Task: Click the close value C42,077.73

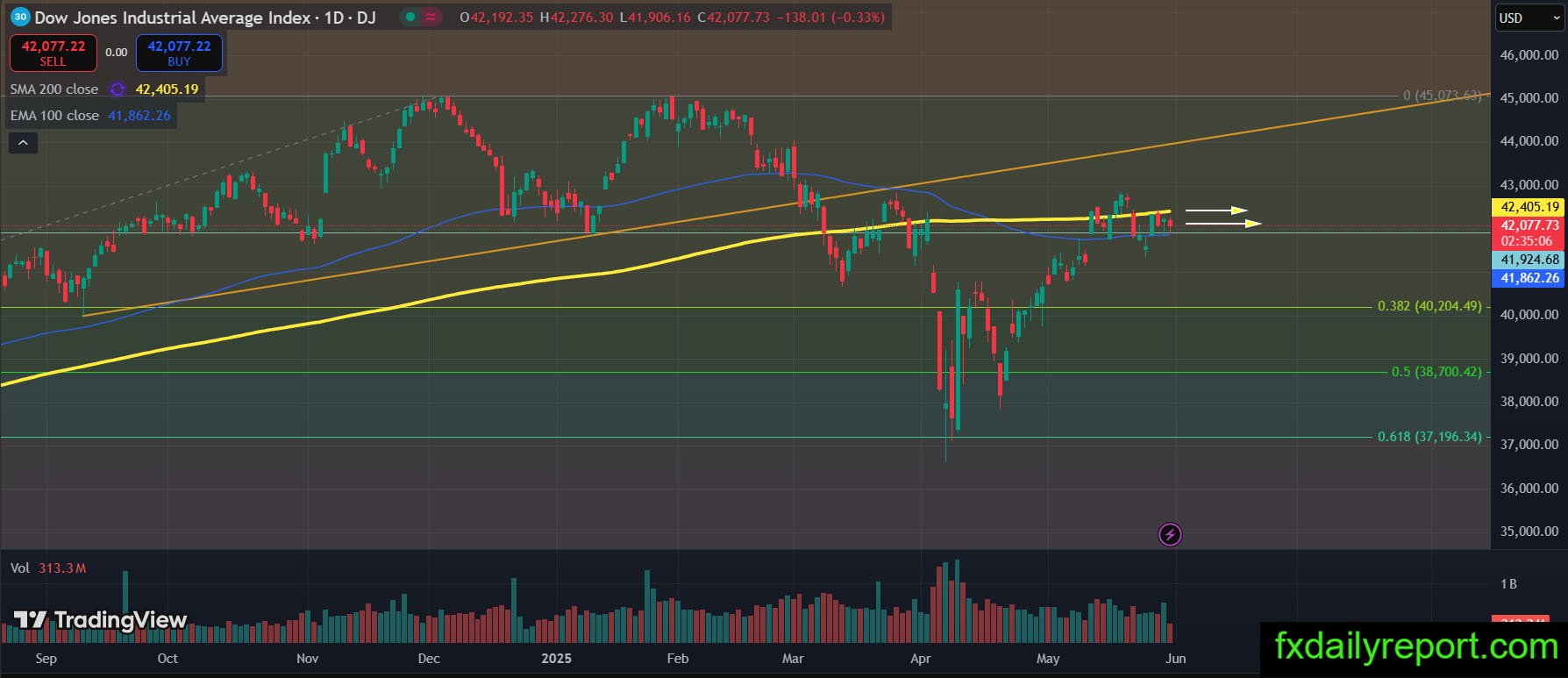Action: [733, 18]
